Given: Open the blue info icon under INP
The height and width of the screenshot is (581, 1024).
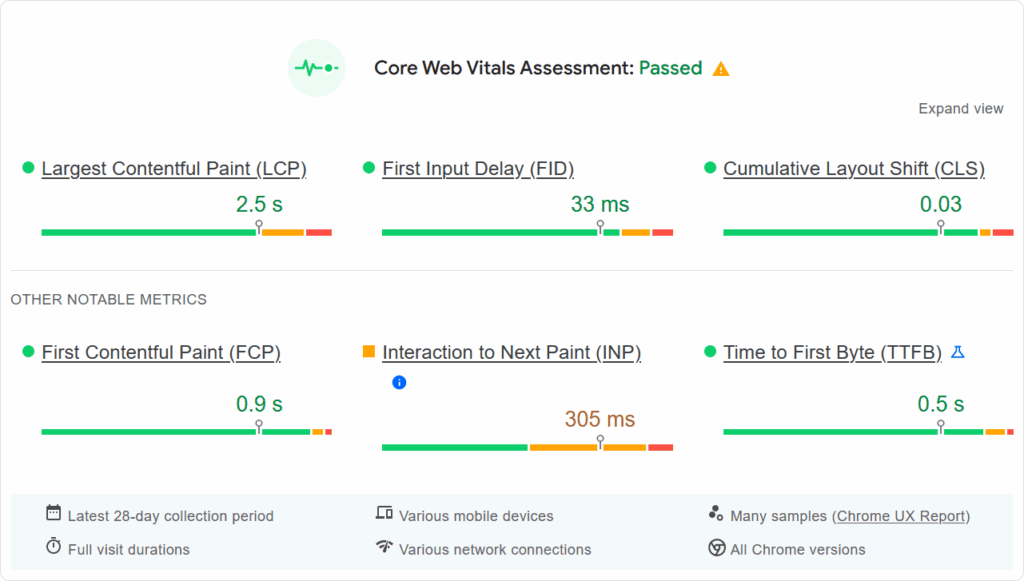Looking at the screenshot, I should pyautogui.click(x=399, y=382).
